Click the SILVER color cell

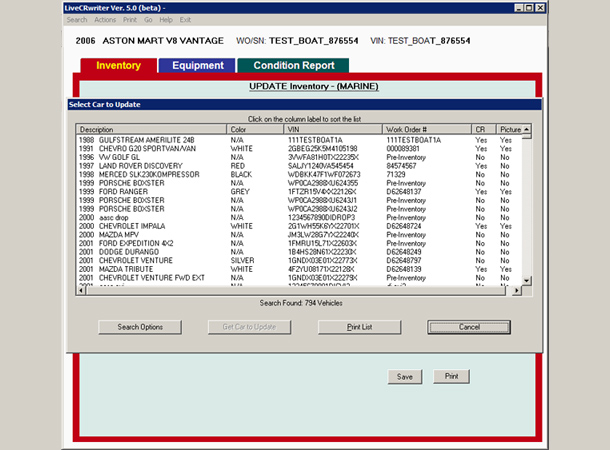[x=242, y=260]
